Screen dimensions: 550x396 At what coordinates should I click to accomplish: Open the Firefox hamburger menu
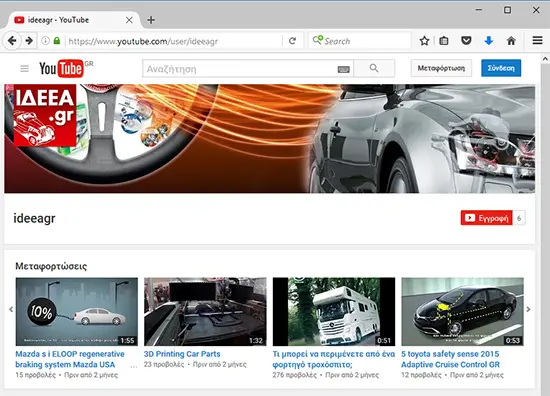point(537,41)
